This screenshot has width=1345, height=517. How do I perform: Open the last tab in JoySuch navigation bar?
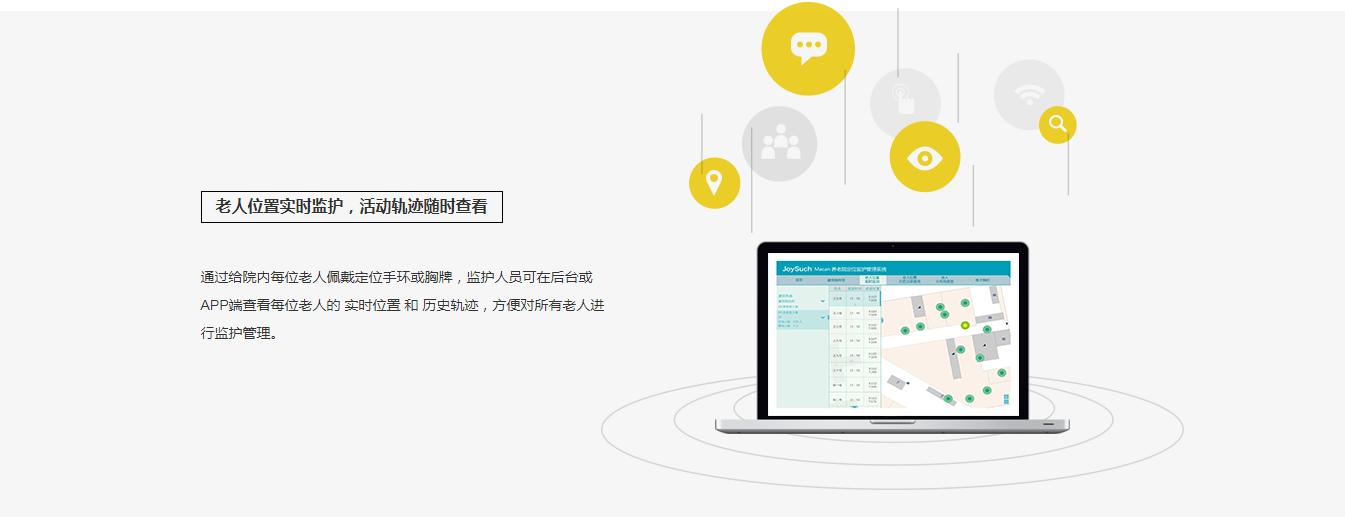pos(987,281)
